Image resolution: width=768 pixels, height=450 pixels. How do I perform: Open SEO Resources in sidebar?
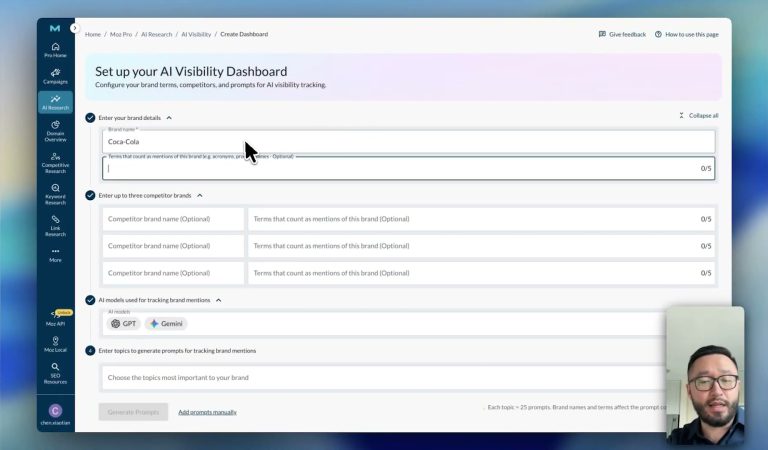coord(55,373)
